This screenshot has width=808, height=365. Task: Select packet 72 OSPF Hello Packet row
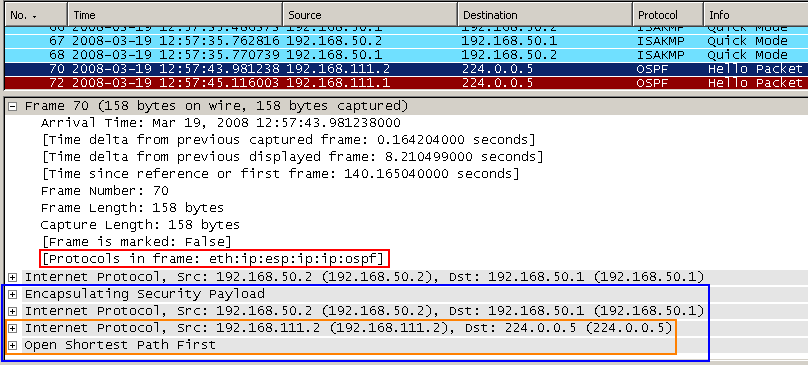pyautogui.click(x=406, y=83)
